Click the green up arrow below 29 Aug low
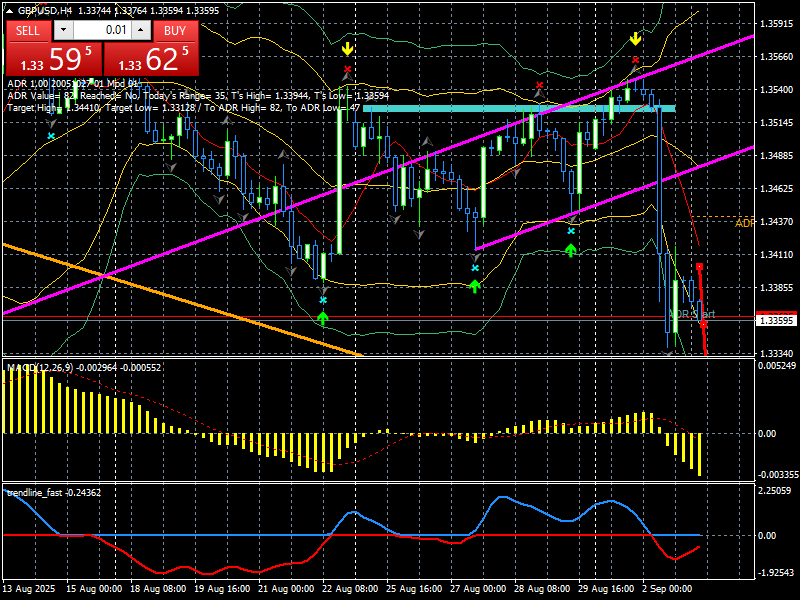The image size is (800, 600). 571,250
